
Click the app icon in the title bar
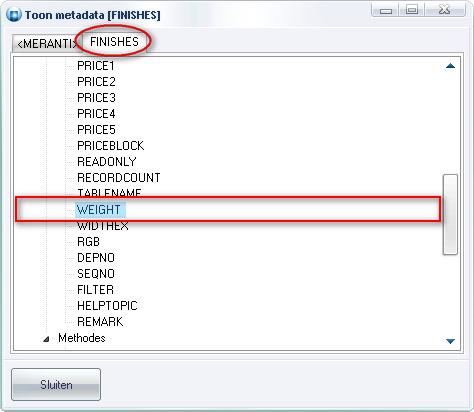(14, 15)
